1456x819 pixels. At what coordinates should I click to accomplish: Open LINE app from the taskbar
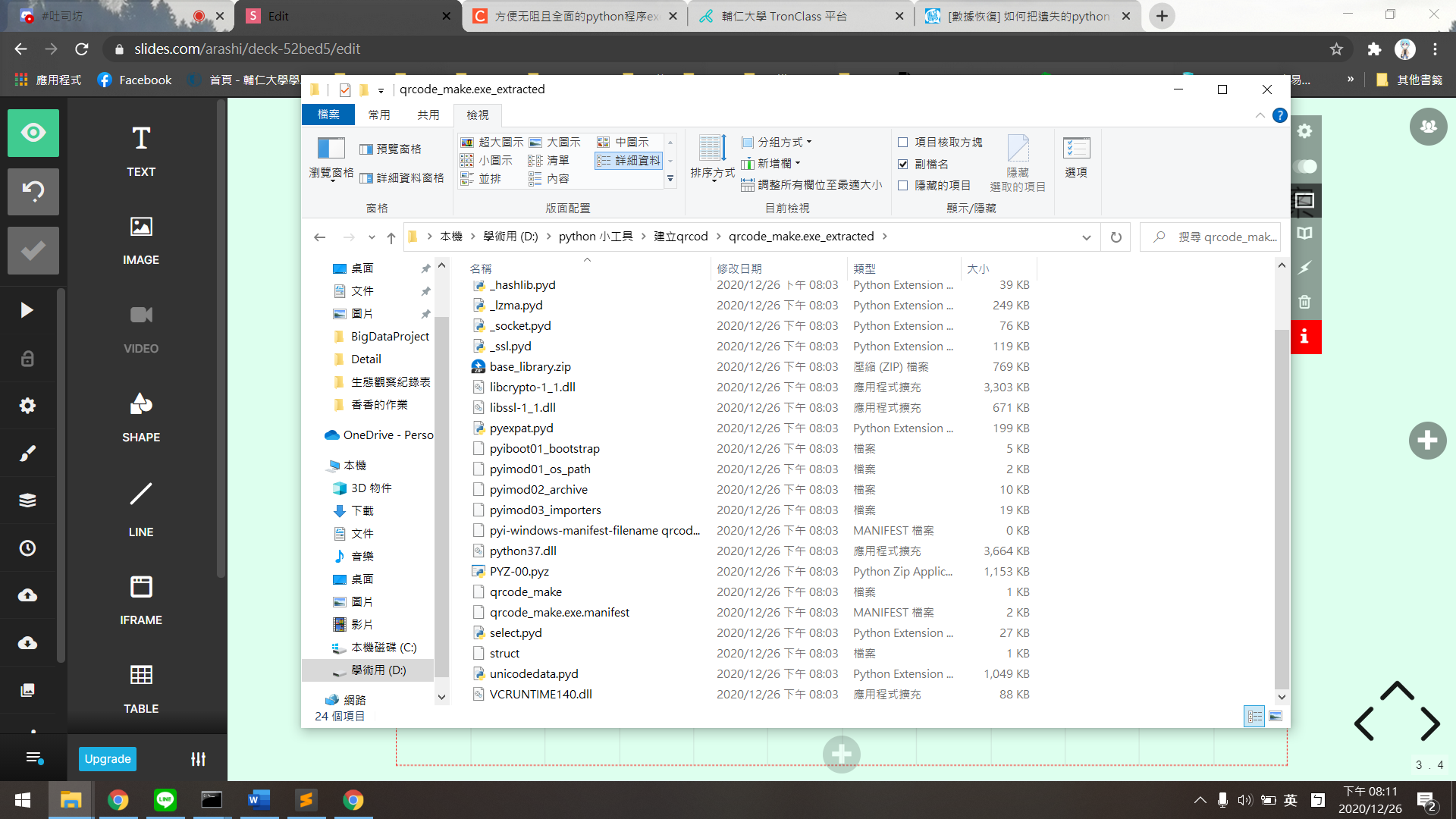pyautogui.click(x=165, y=800)
